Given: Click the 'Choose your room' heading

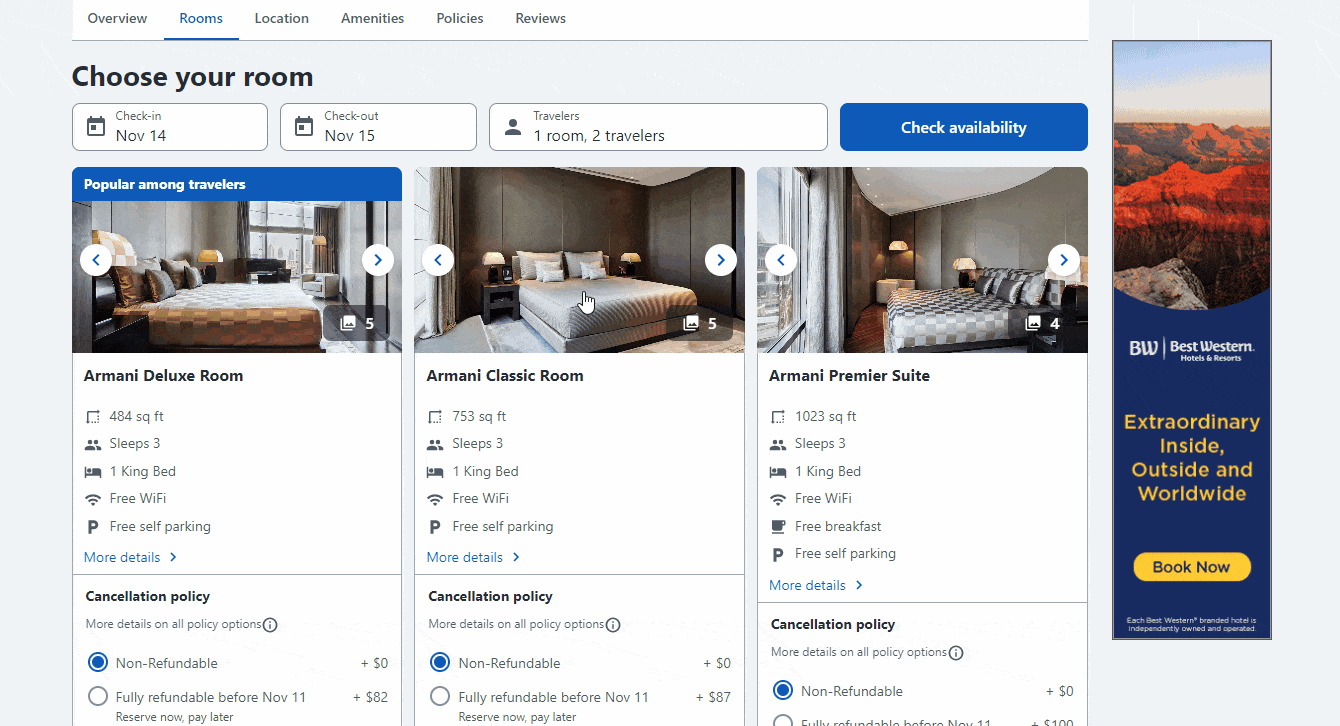Looking at the screenshot, I should tap(193, 77).
